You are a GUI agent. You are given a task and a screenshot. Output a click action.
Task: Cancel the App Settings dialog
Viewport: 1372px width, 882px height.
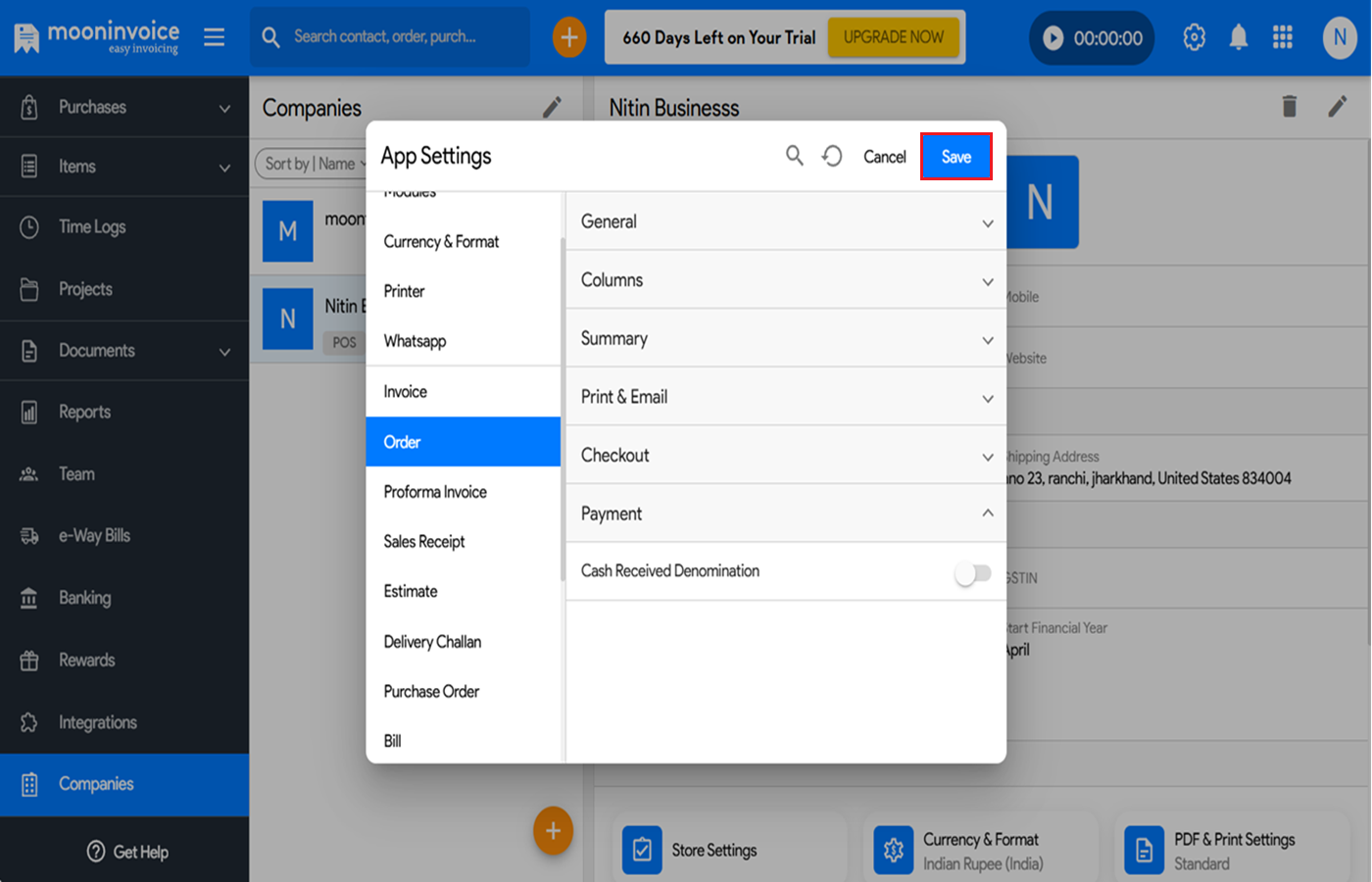[x=884, y=157]
